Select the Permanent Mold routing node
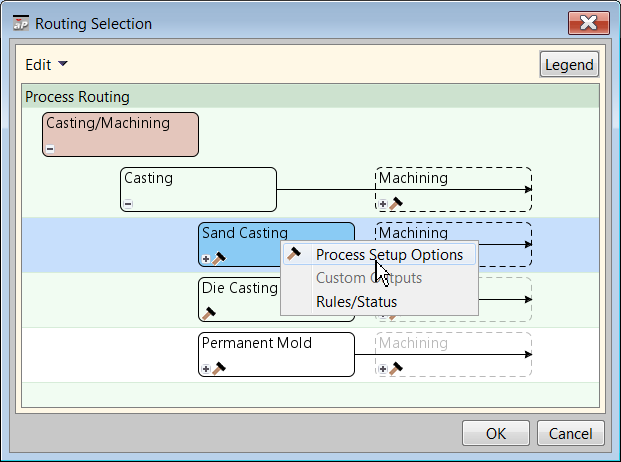 [x=276, y=354]
